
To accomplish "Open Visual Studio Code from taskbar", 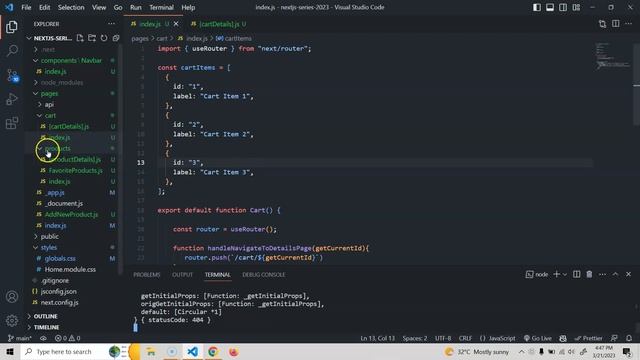I will pyautogui.click(x=193, y=351).
